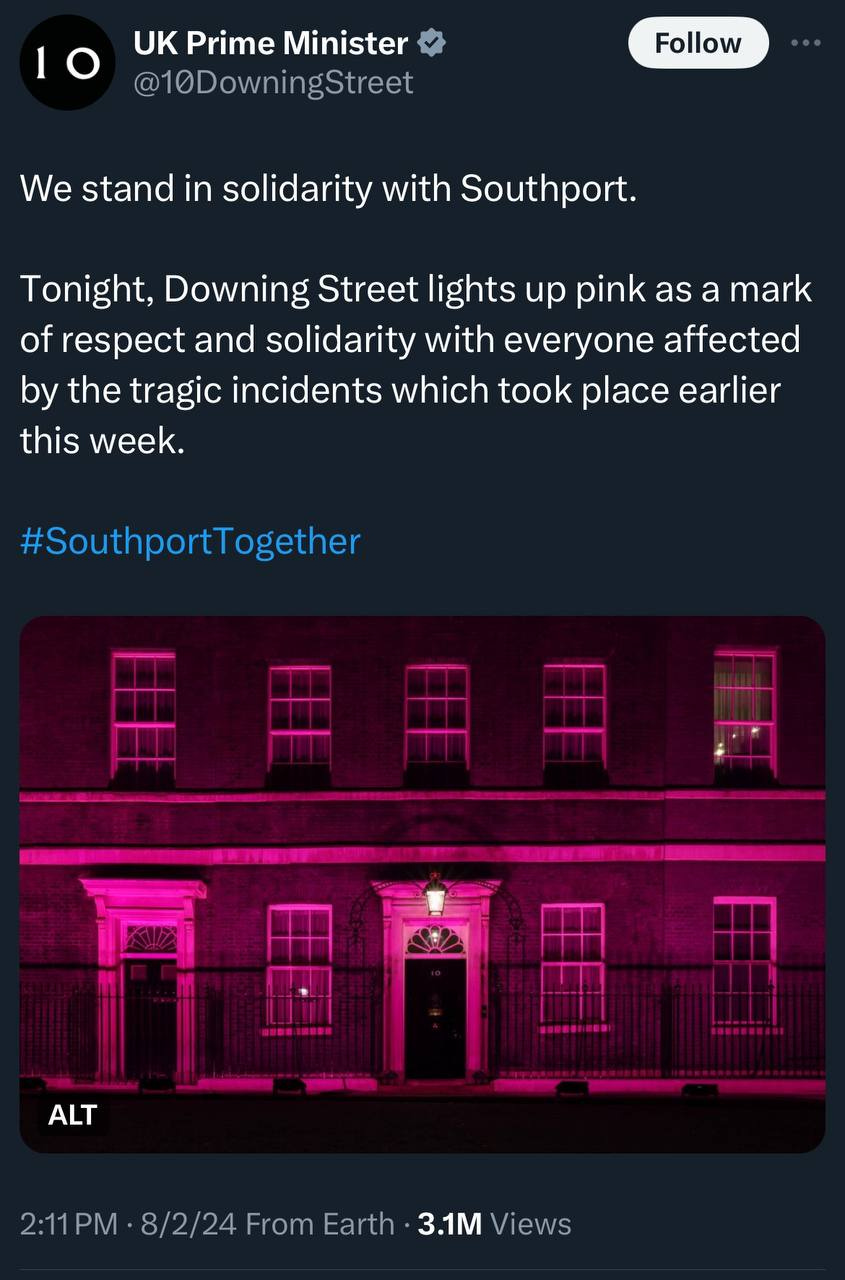Image resolution: width=845 pixels, height=1280 pixels.
Task: Click the paragraph starting 'Tonight, Downing Street'
Action: (x=416, y=365)
